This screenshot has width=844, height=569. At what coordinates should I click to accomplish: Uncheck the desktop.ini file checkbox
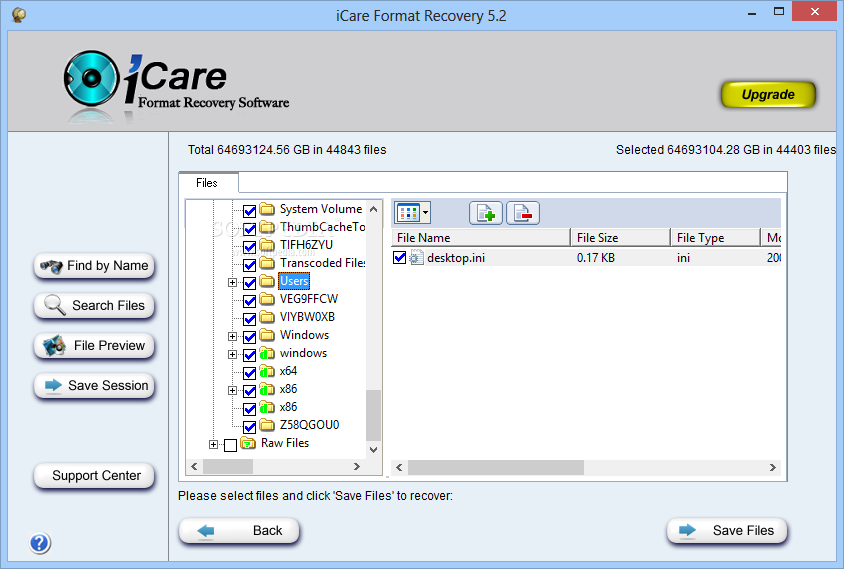[x=399, y=257]
